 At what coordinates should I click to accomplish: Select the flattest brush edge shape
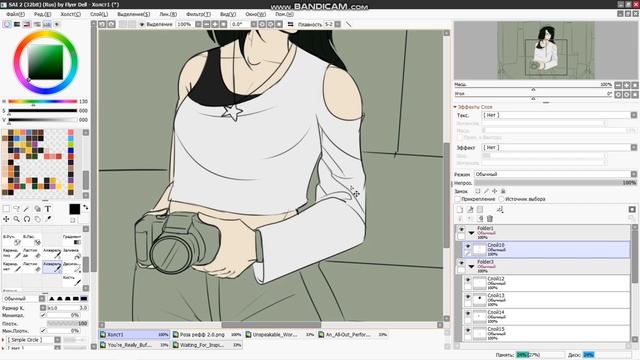[84, 299]
